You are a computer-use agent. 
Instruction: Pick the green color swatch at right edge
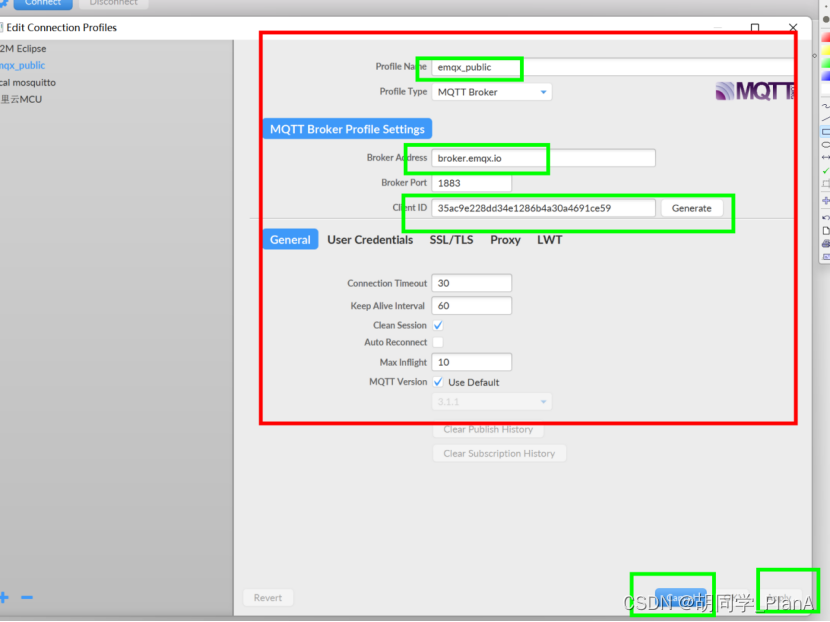pos(826,63)
